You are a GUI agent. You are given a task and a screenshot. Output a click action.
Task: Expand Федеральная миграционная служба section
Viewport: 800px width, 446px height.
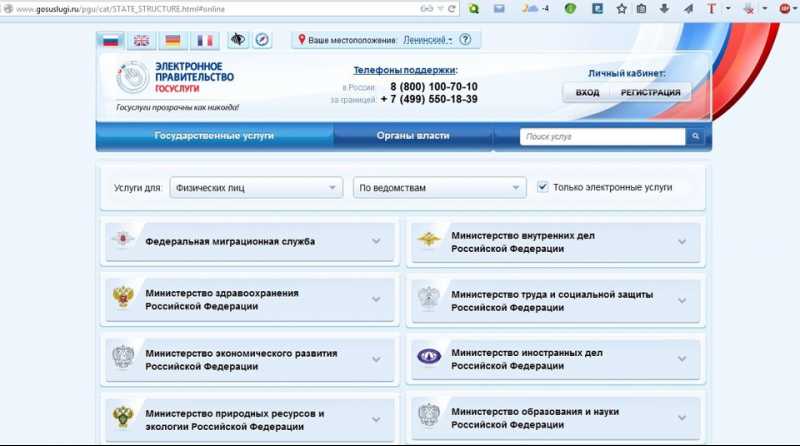pos(376,241)
